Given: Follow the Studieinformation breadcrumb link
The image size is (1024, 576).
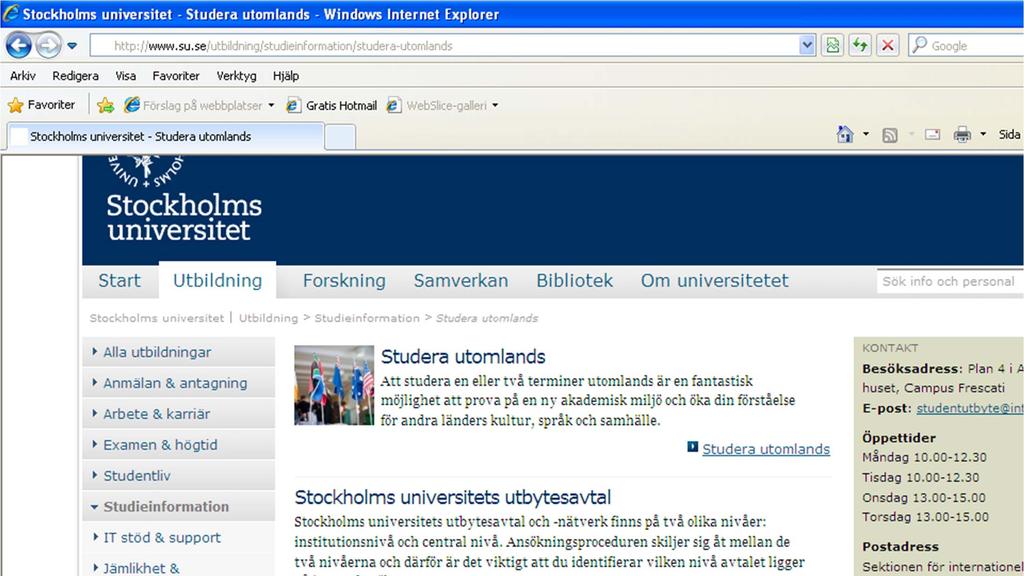Looking at the screenshot, I should (x=367, y=318).
